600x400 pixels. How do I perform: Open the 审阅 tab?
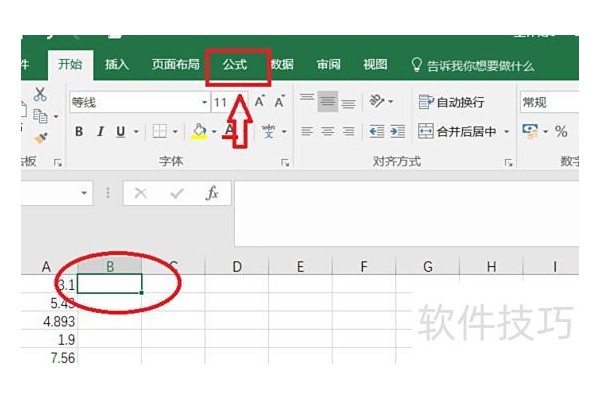click(x=328, y=64)
